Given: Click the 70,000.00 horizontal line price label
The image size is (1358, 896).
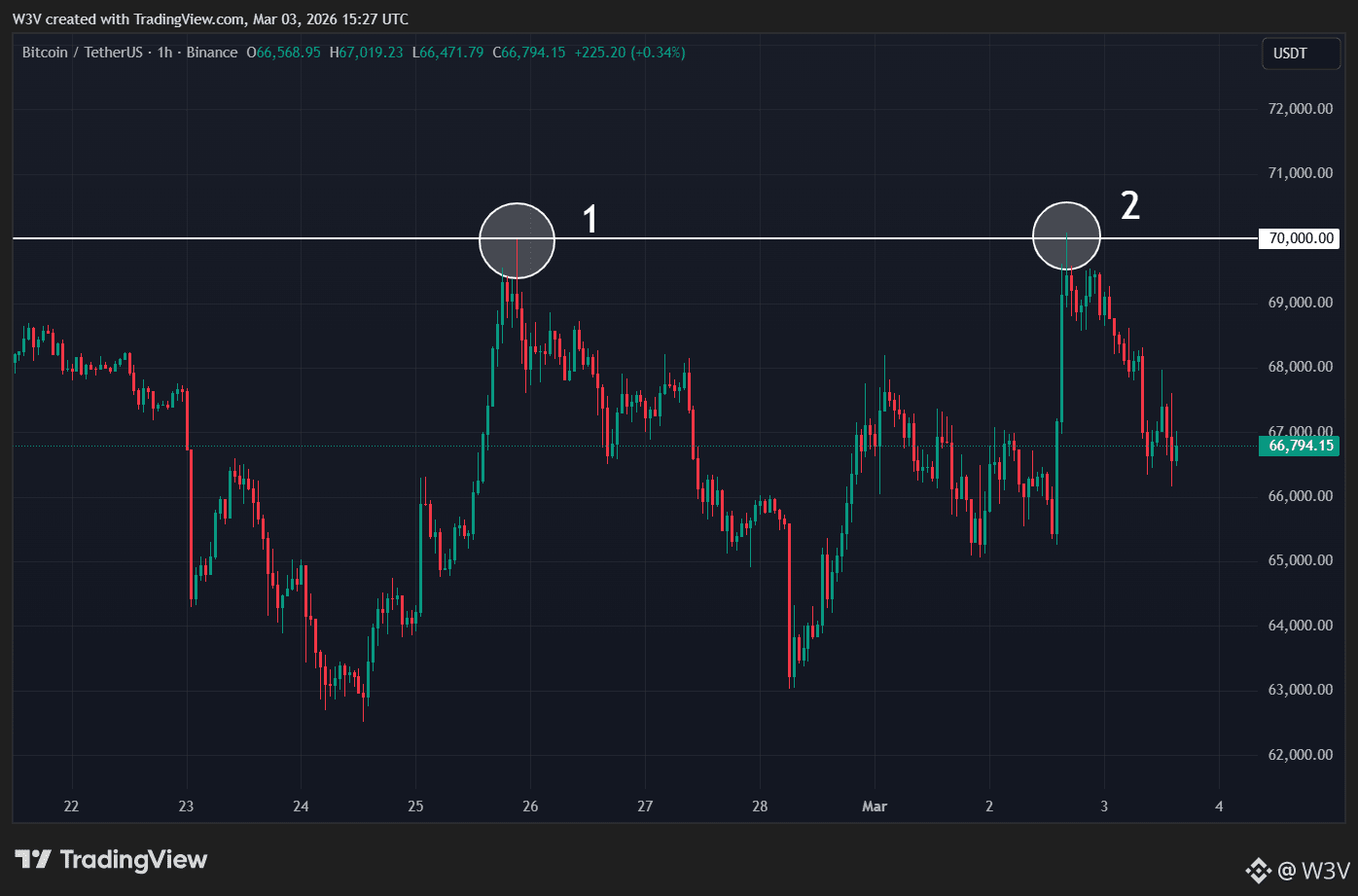Looking at the screenshot, I should coord(1300,238).
